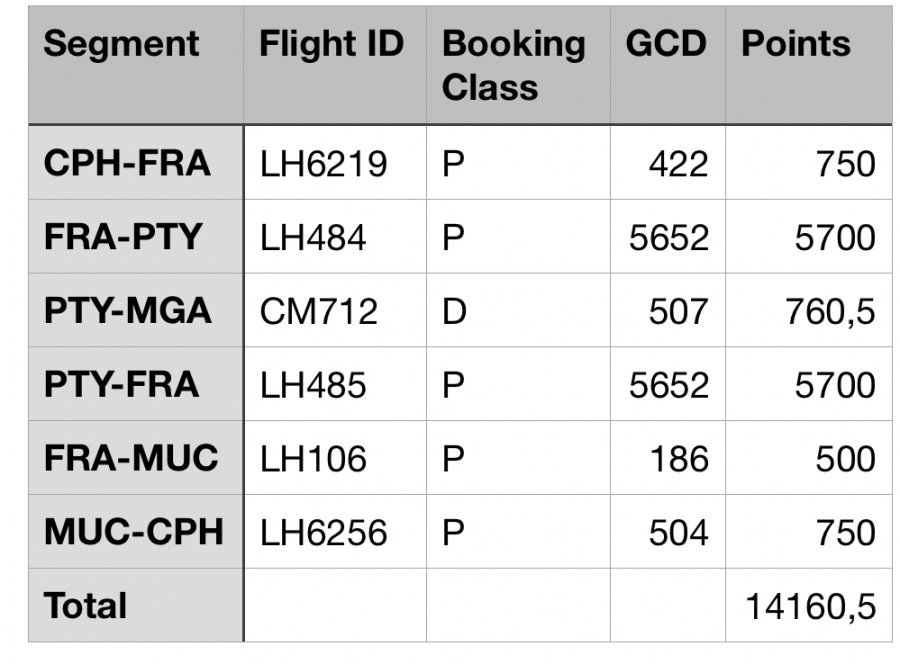Select the CPH-FRA segment cell
The height and width of the screenshot is (664, 900).
point(127,163)
